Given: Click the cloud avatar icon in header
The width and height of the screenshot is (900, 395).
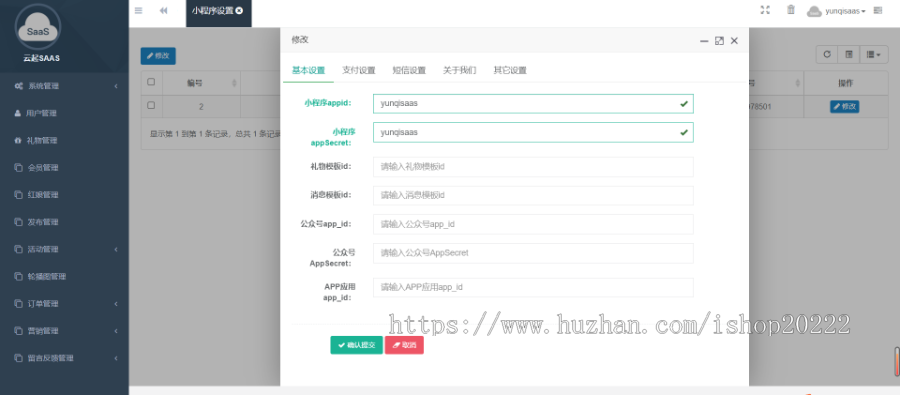Looking at the screenshot, I should 814,11.
